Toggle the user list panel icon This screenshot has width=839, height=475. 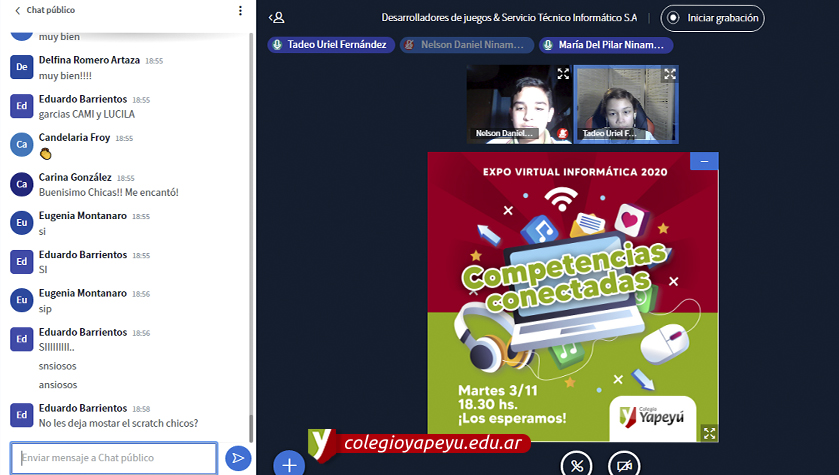point(277,17)
